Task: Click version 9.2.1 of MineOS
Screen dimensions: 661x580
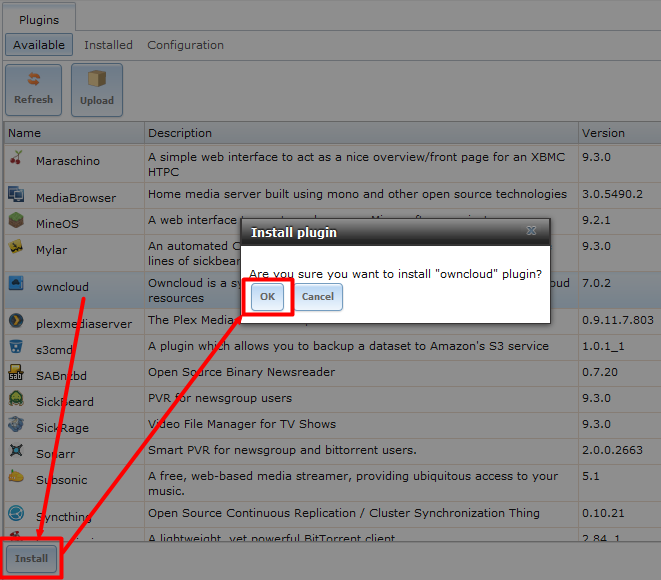Action: (x=596, y=220)
